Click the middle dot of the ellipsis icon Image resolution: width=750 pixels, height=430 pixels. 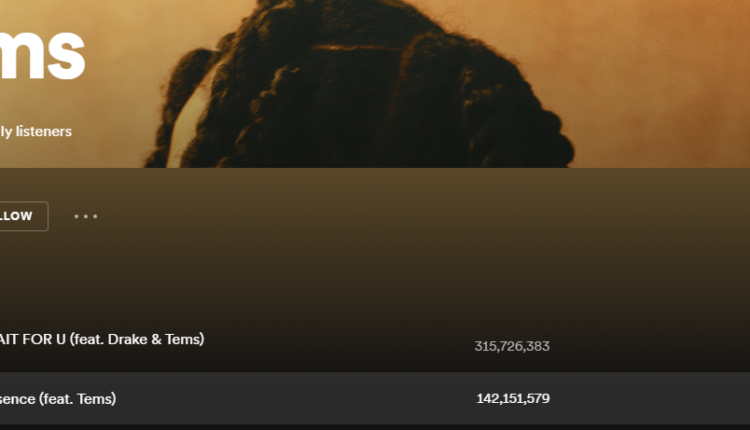point(86,216)
